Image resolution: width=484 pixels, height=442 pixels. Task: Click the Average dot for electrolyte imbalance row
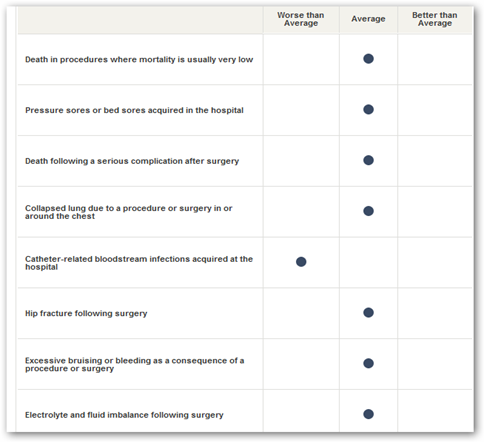coord(368,414)
